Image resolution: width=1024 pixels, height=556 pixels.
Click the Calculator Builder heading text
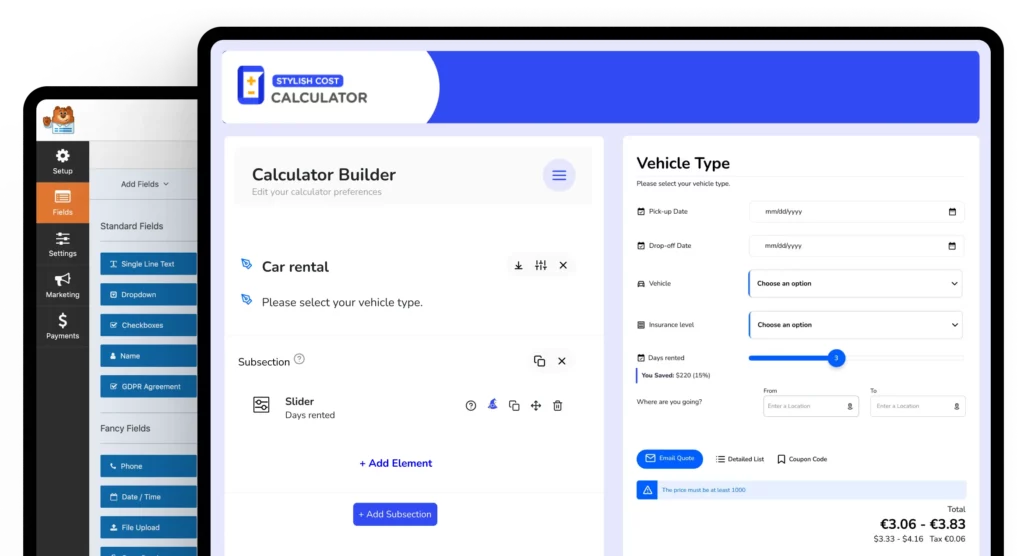(x=324, y=174)
